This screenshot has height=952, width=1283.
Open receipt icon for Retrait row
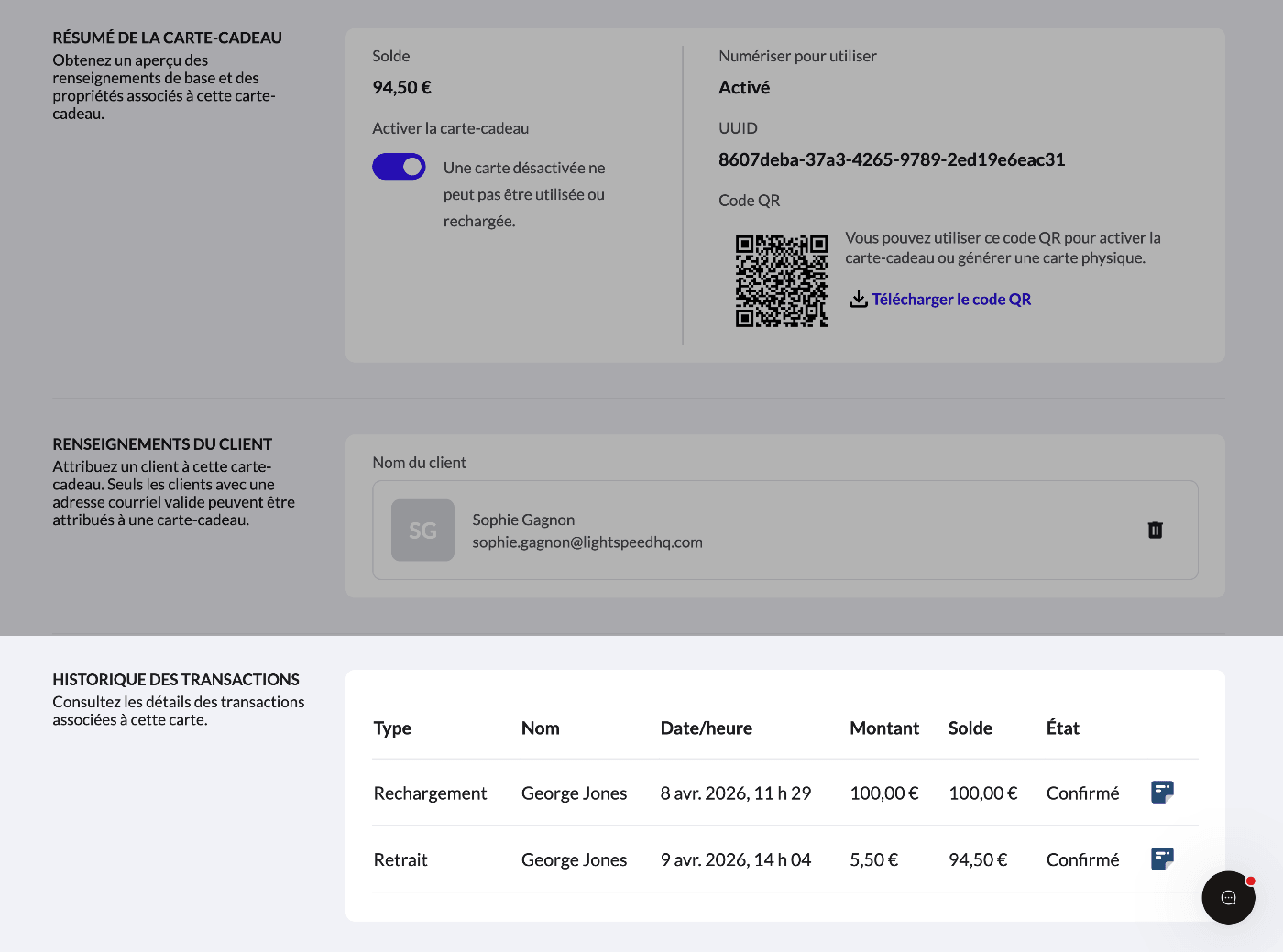(x=1162, y=859)
